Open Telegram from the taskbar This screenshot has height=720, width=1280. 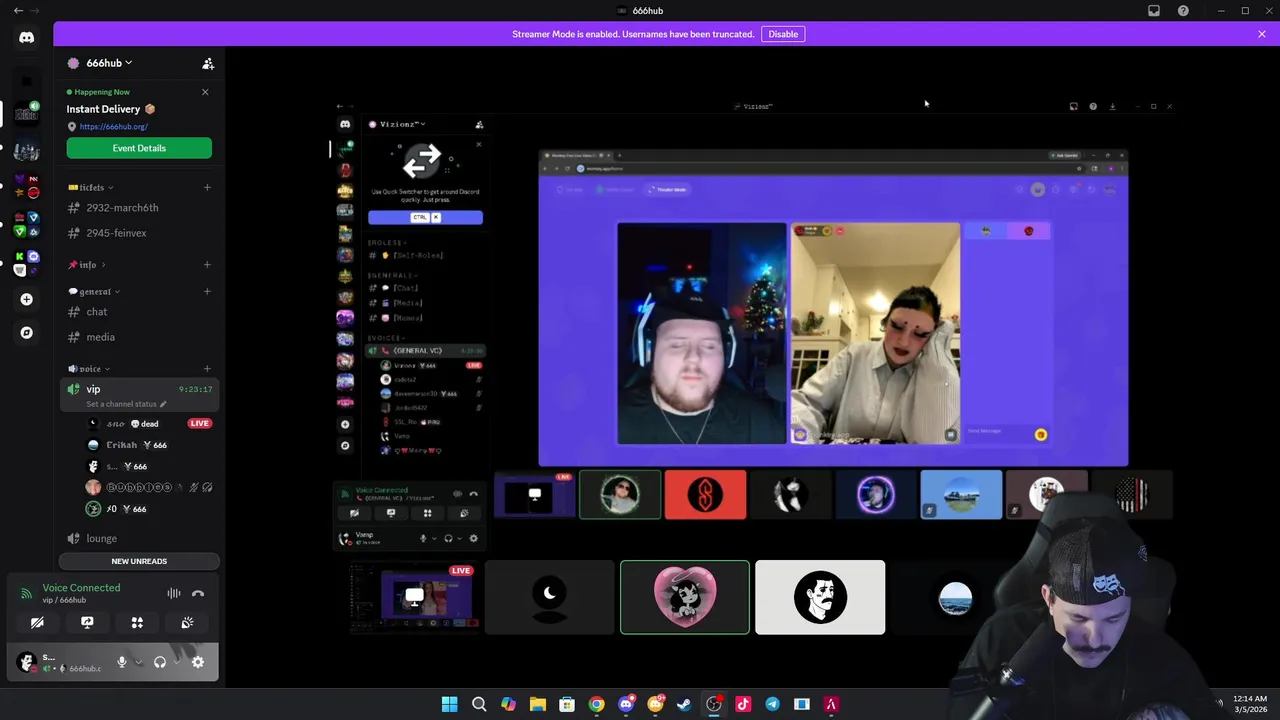tap(772, 704)
